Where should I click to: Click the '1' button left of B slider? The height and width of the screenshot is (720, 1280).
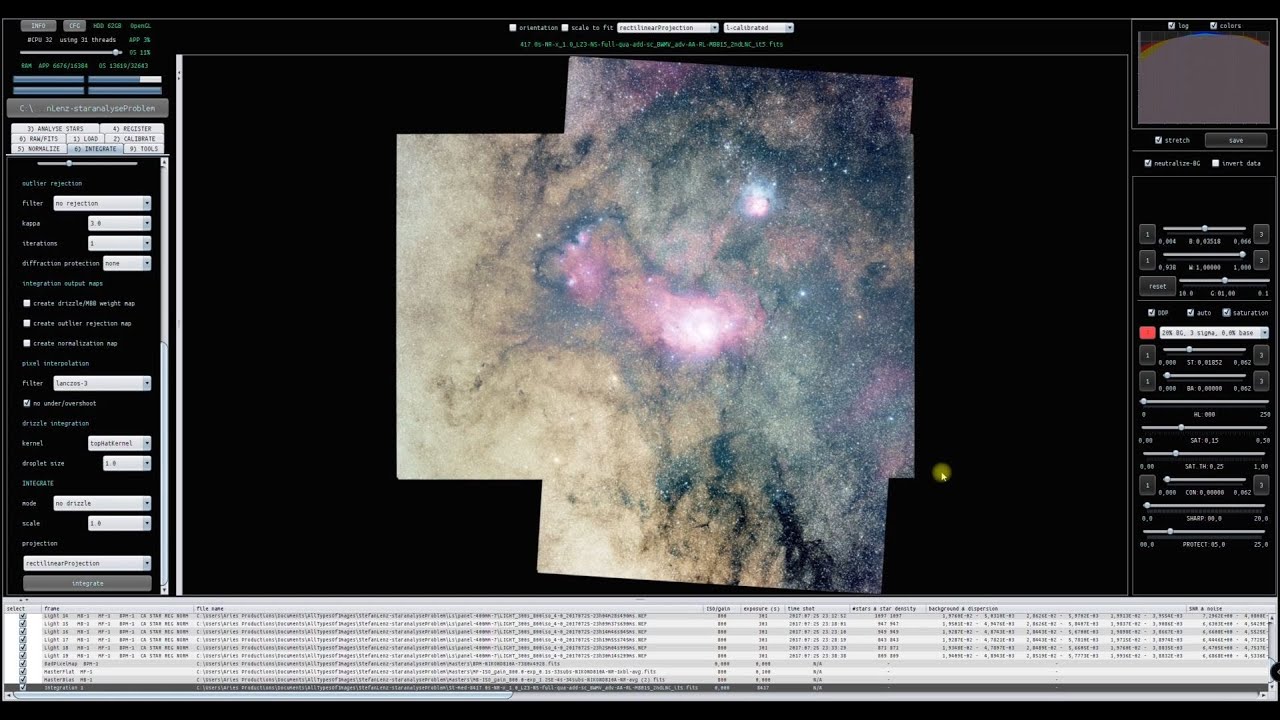click(1147, 234)
